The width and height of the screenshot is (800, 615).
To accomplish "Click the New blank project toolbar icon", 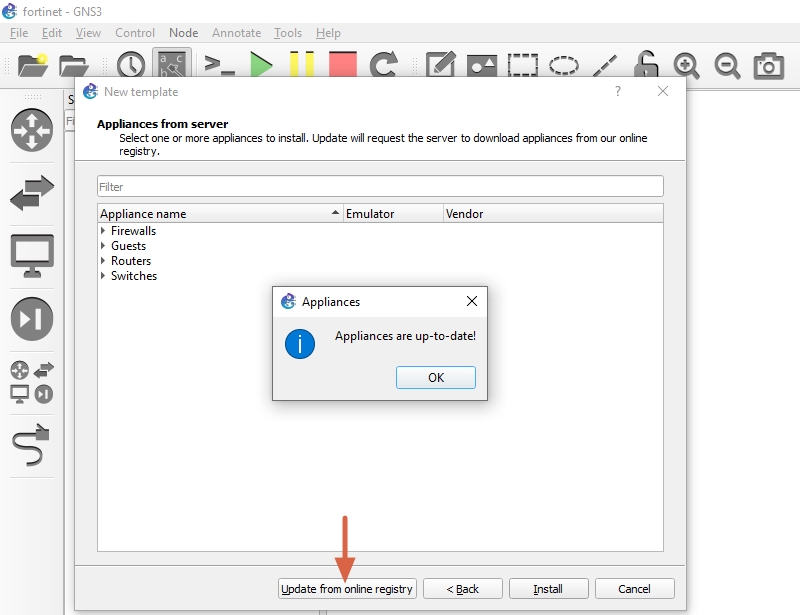I will (x=33, y=65).
